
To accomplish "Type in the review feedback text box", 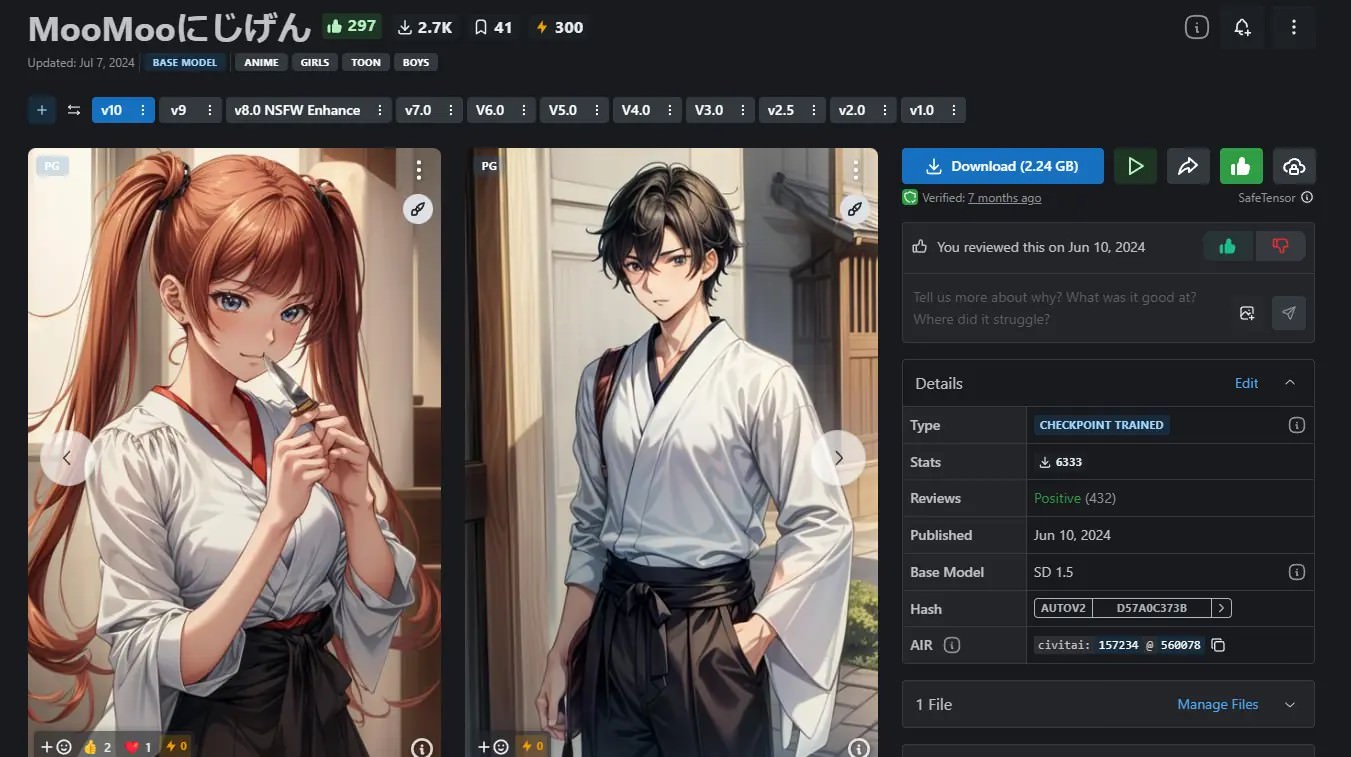I will pyautogui.click(x=1065, y=308).
